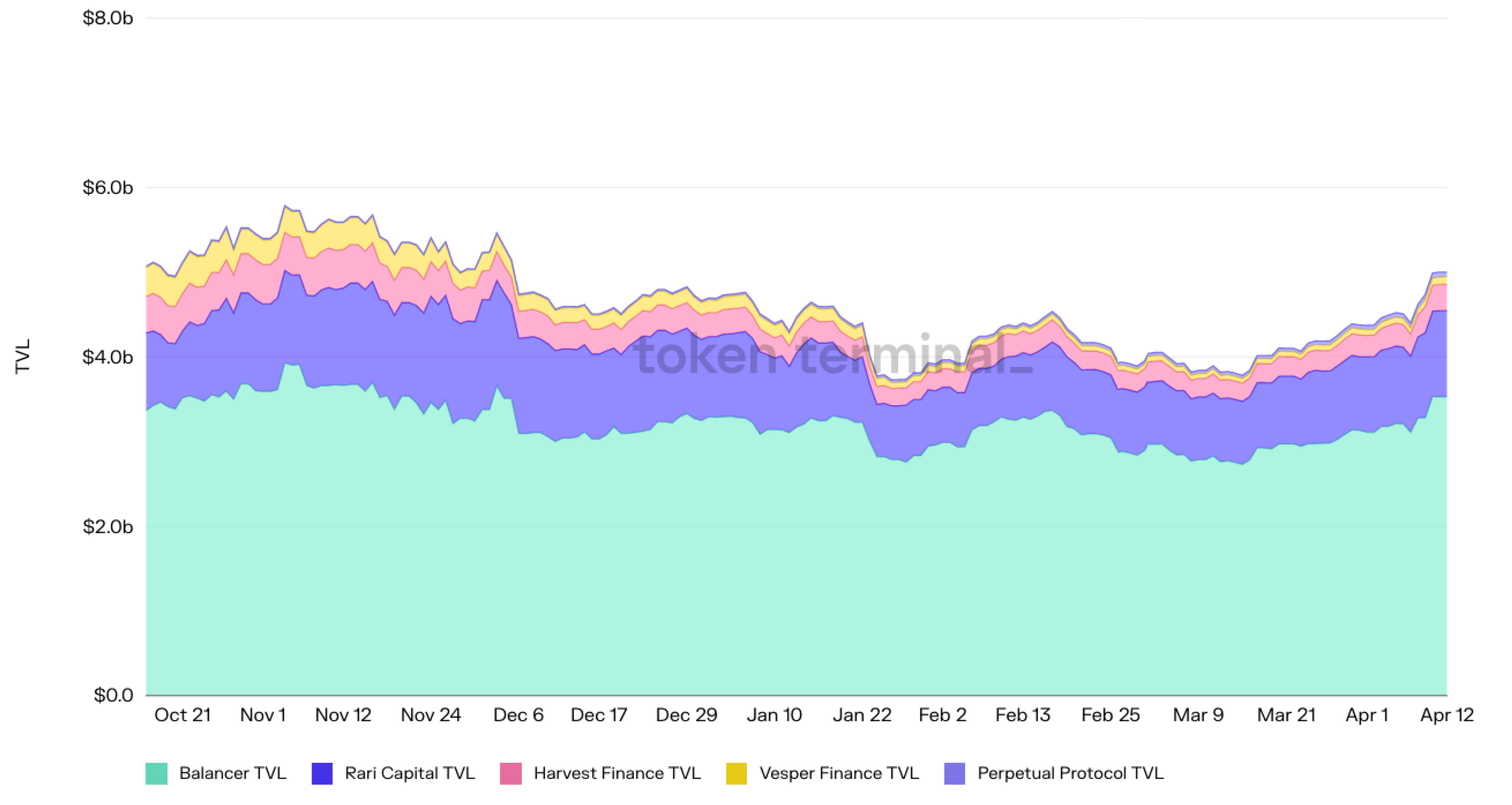The width and height of the screenshot is (1512, 805).
Task: Select the Jan 22 x-axis date label
Action: (x=862, y=715)
